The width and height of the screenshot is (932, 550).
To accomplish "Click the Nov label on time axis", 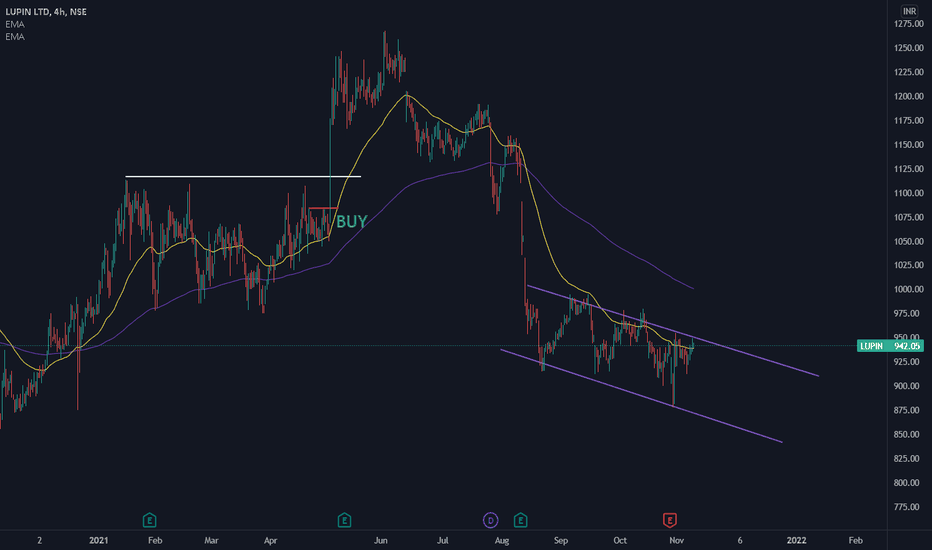I will (676, 540).
